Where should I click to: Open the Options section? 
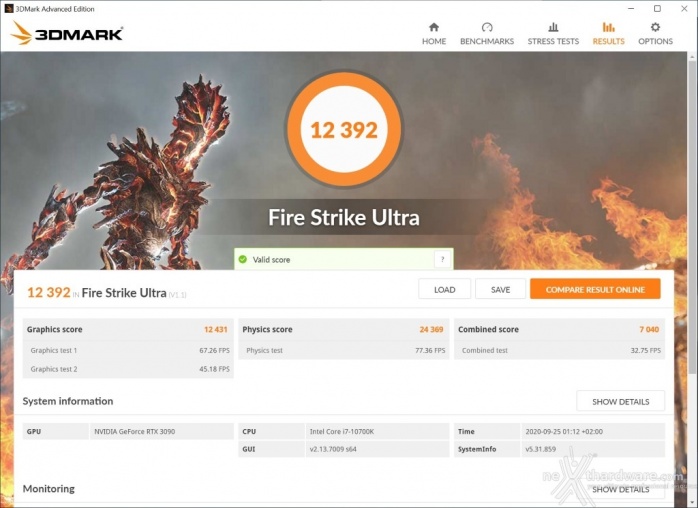pos(655,34)
